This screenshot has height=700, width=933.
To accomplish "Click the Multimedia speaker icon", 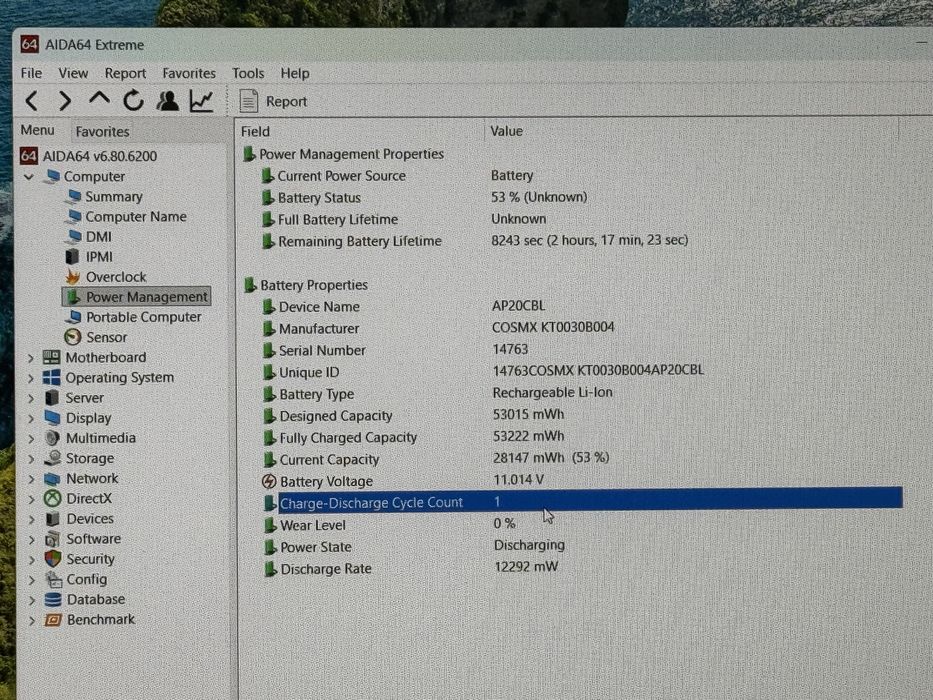I will [52, 438].
